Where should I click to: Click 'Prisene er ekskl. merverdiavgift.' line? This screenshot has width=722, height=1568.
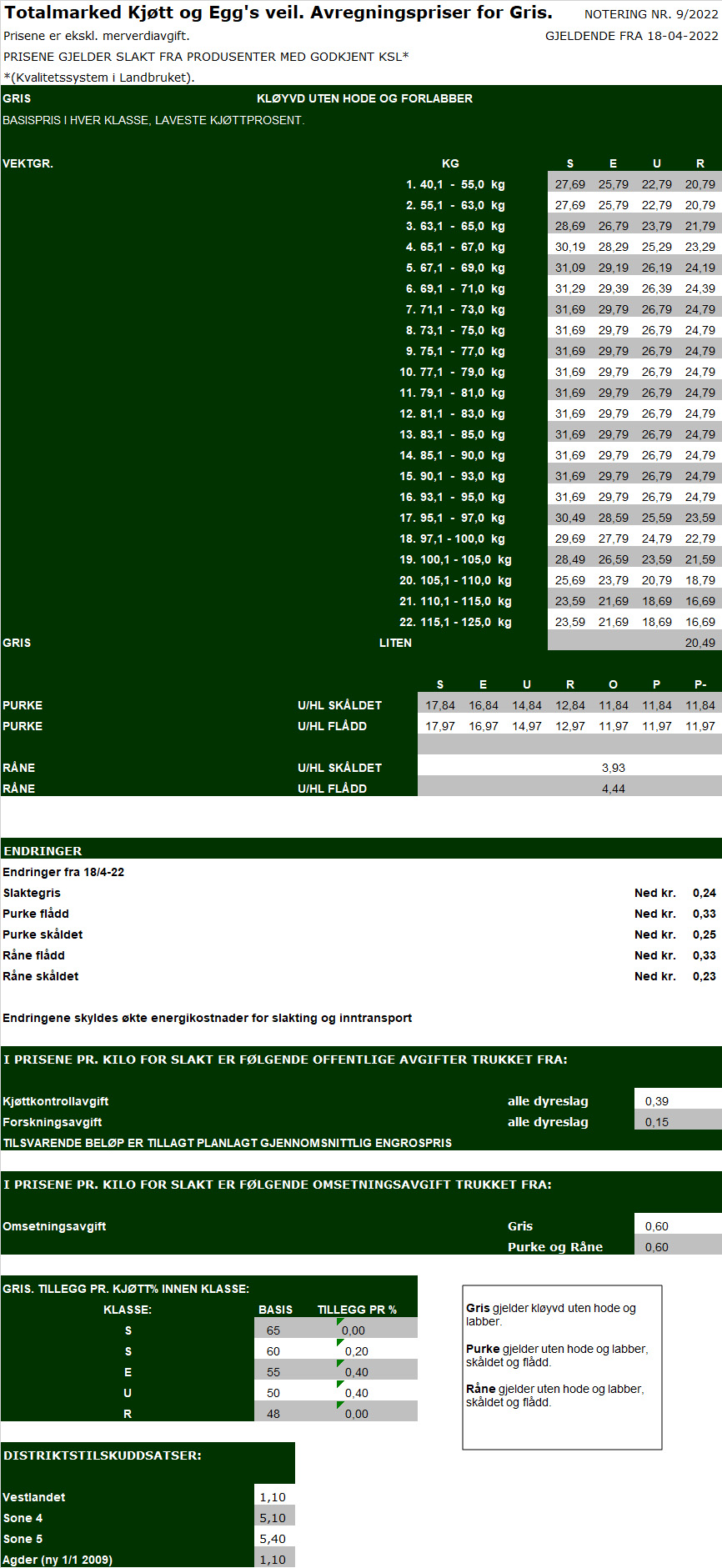[97, 36]
